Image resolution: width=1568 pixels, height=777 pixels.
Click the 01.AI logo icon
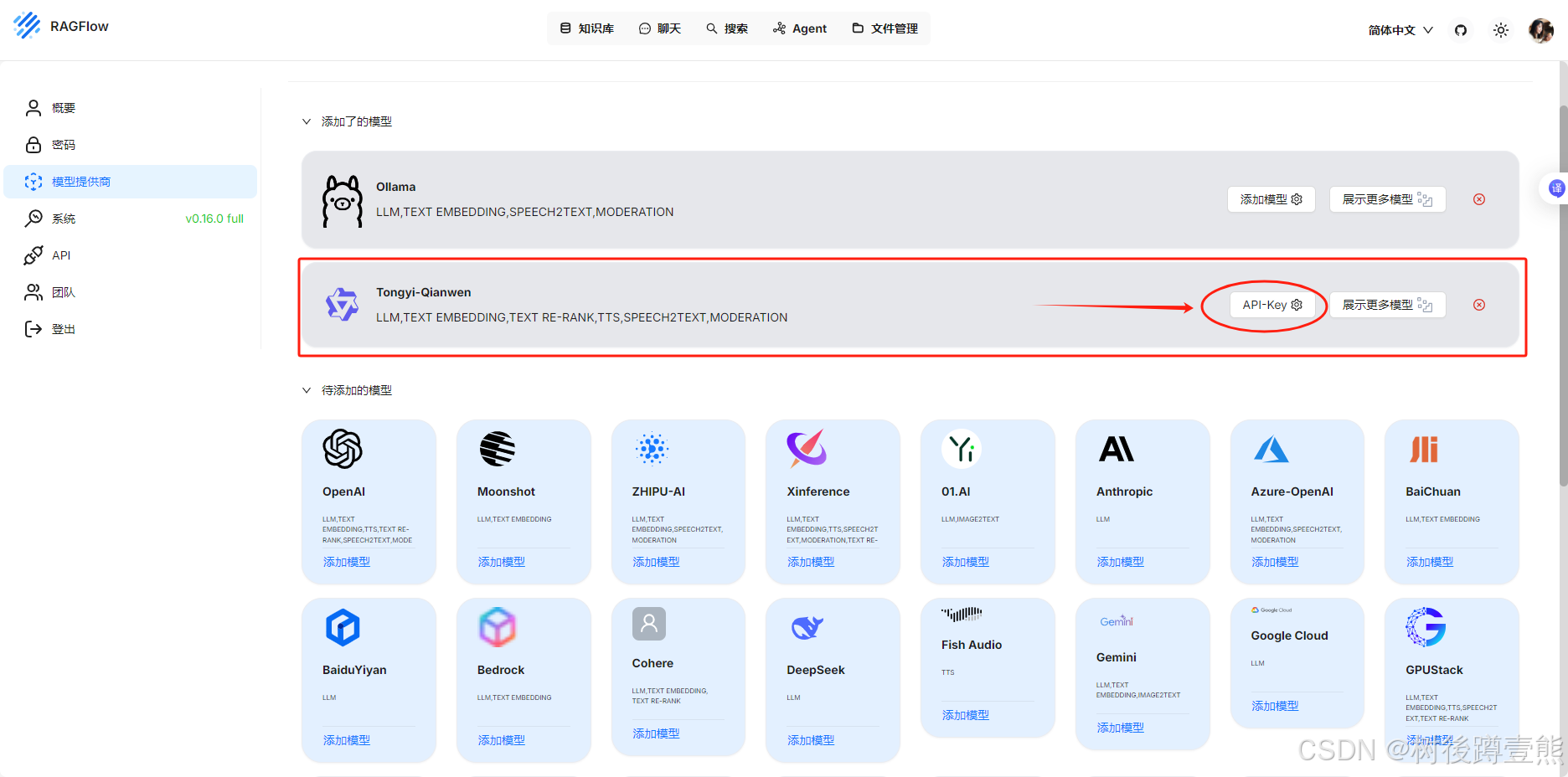(962, 449)
